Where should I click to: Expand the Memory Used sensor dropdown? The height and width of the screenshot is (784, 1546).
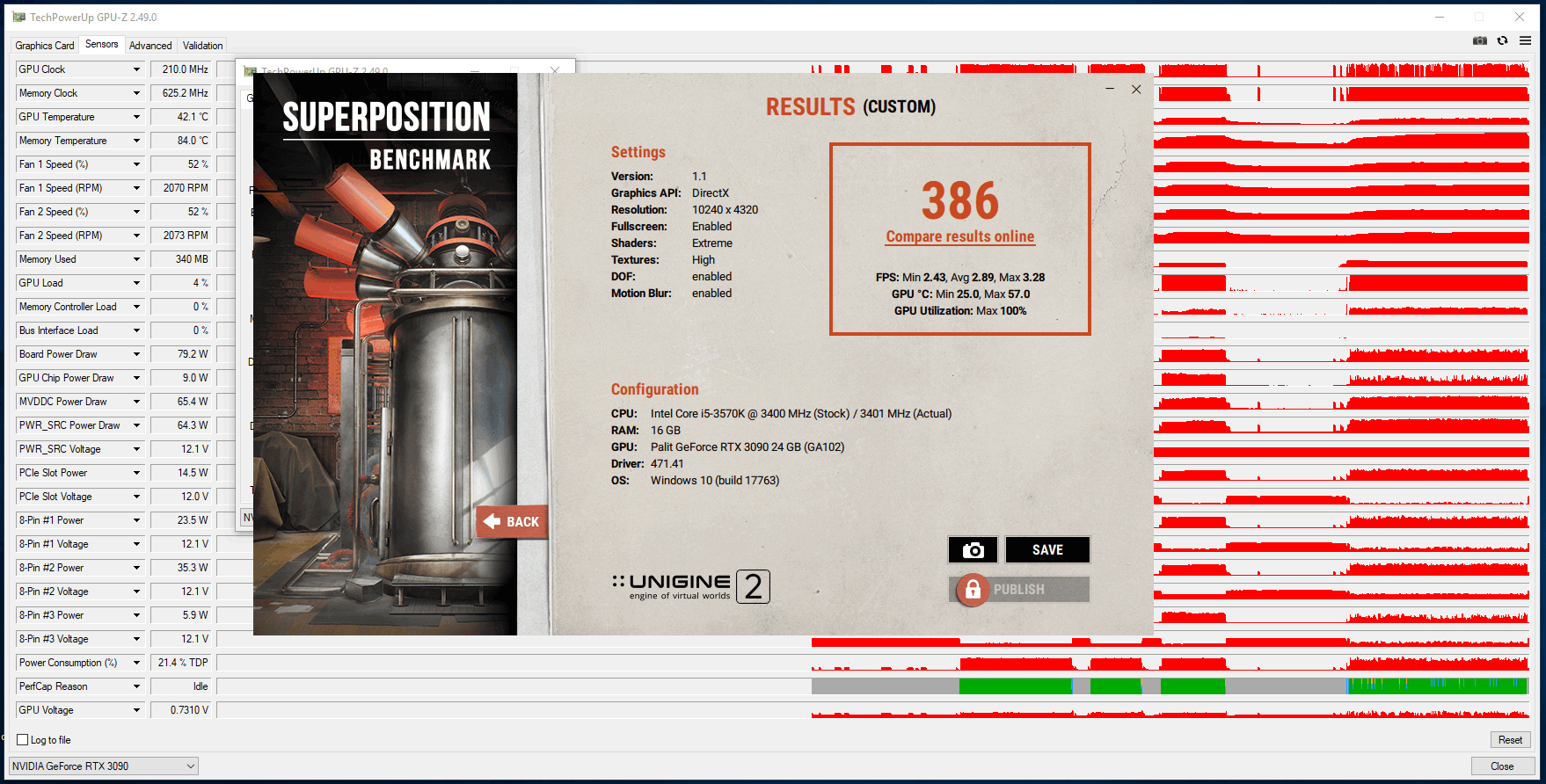(x=136, y=259)
